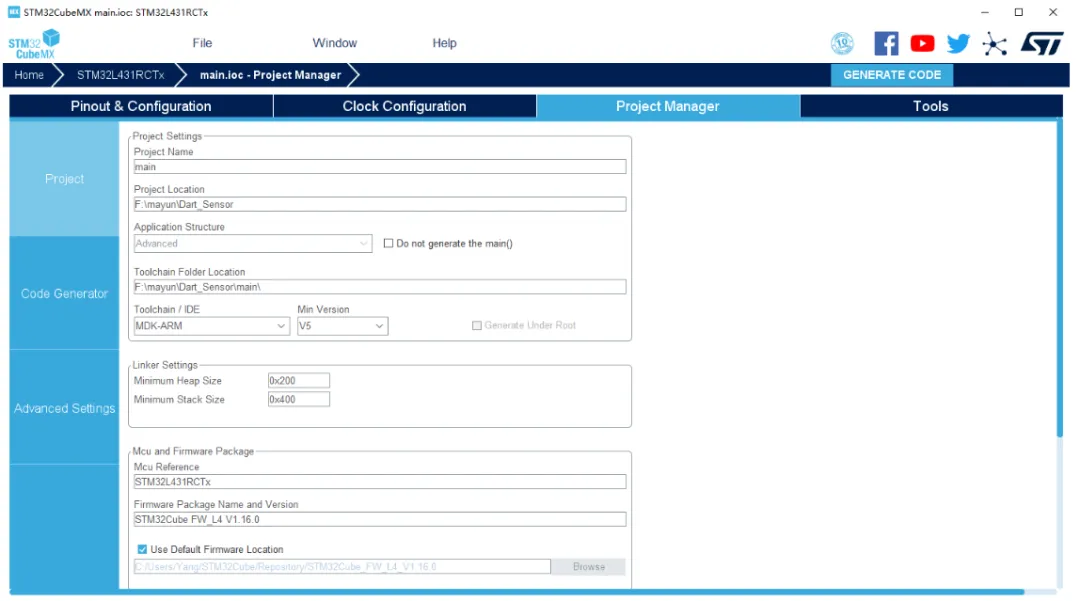
Task: Click main.ioc - Project Manager breadcrumb
Action: [x=270, y=75]
